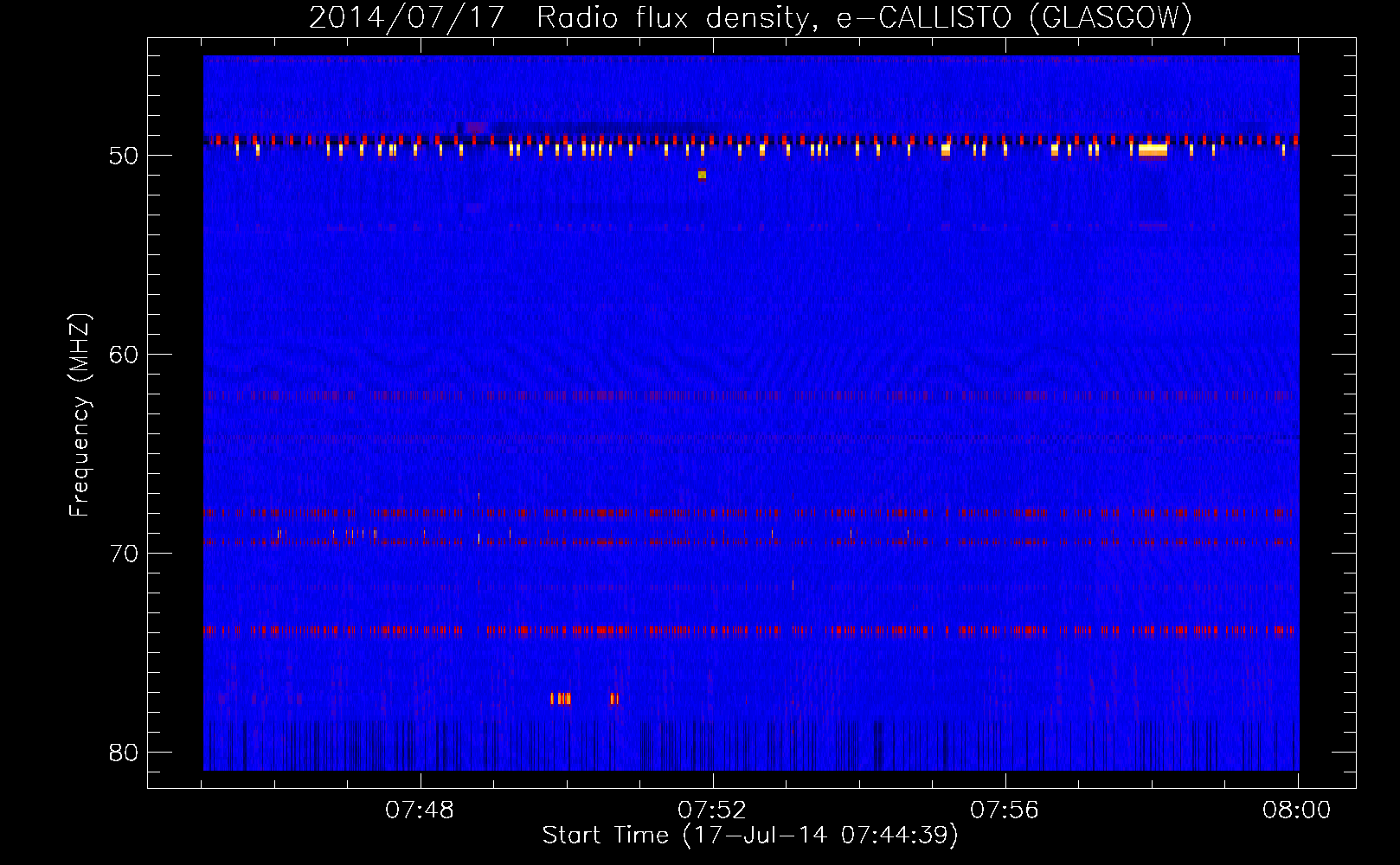Click the 60 frequency tick label

pos(124,355)
